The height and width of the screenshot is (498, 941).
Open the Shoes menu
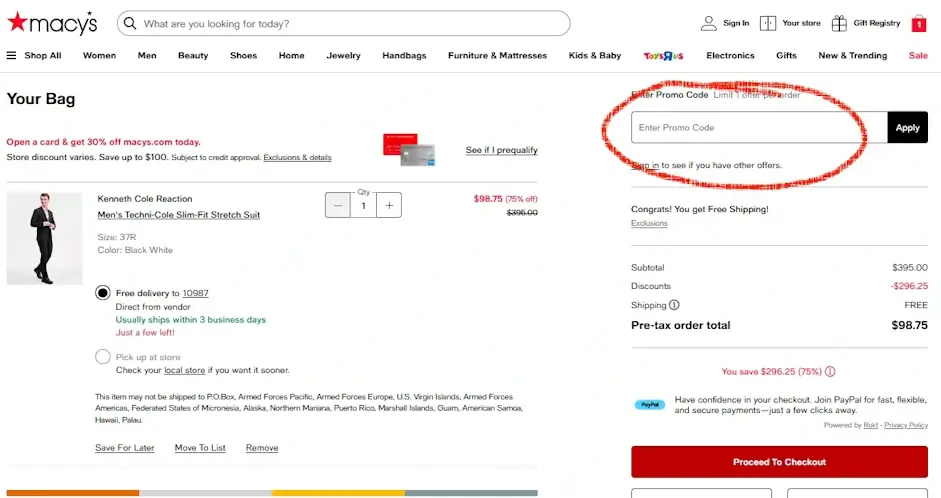[244, 55]
